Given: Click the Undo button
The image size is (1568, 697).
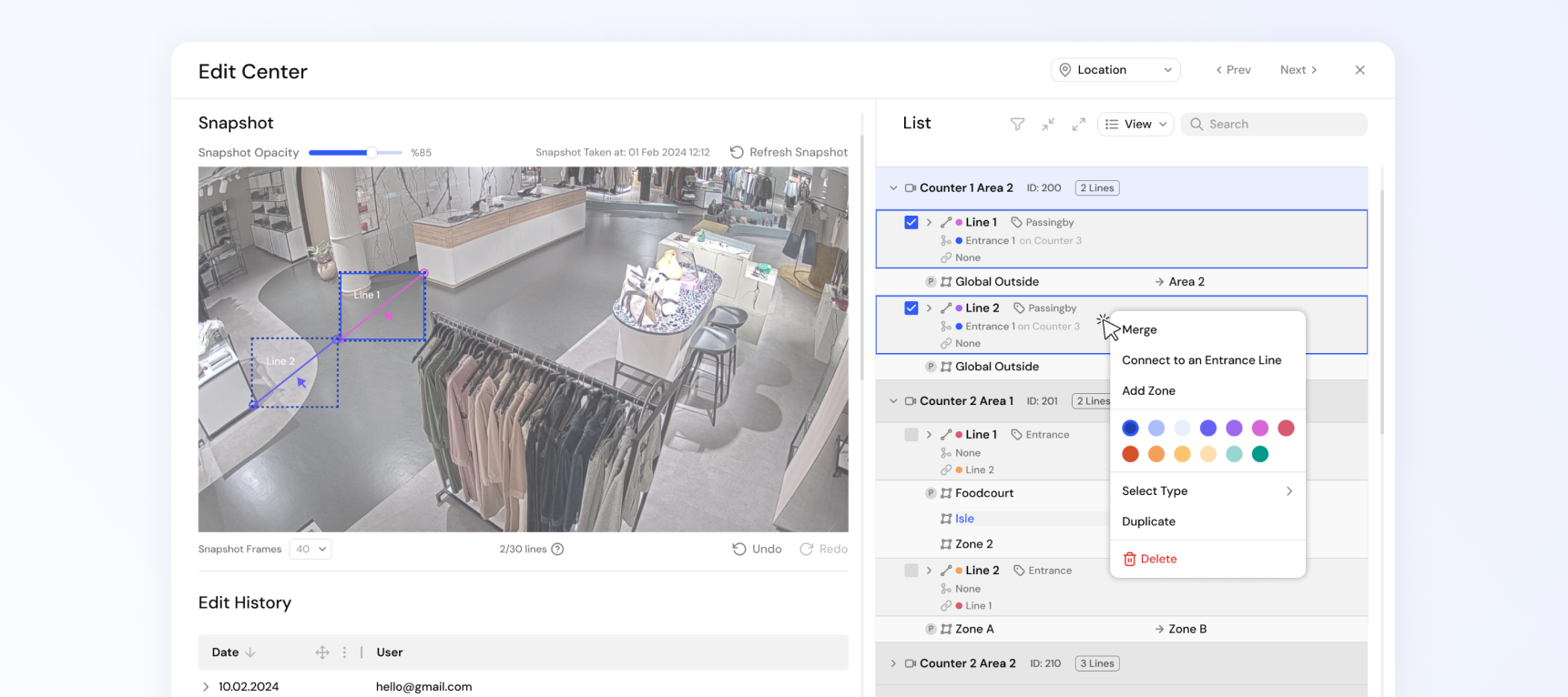Looking at the screenshot, I should (758, 550).
